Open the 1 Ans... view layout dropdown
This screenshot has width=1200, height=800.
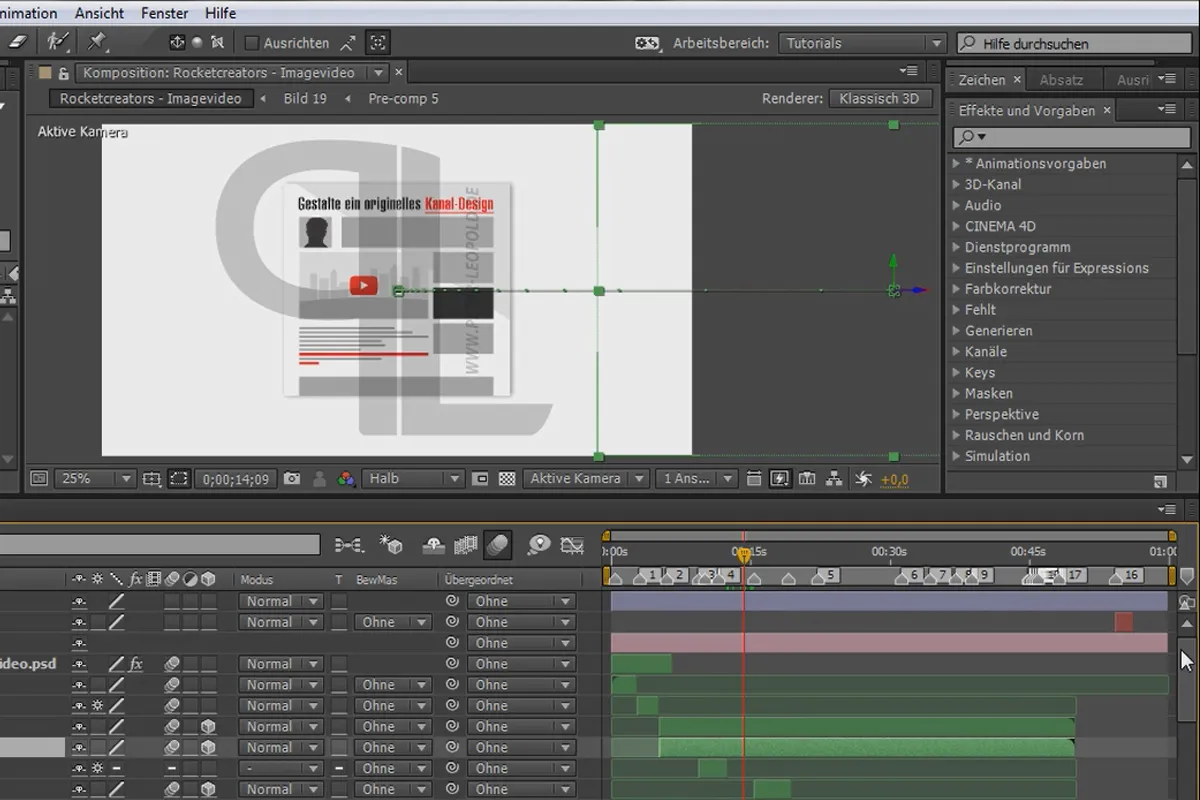698,479
